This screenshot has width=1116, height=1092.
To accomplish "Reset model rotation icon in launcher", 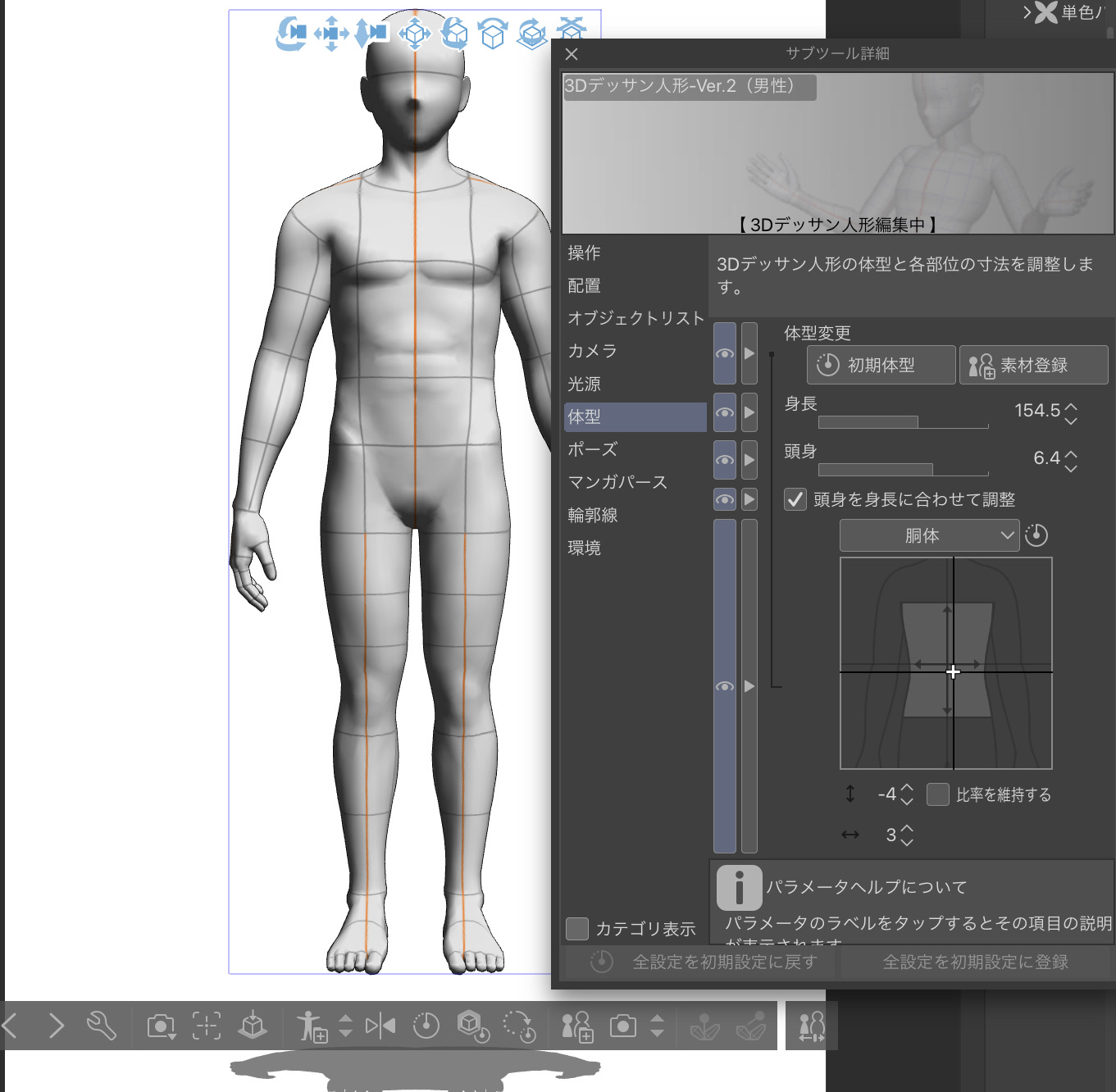I will tap(519, 1026).
